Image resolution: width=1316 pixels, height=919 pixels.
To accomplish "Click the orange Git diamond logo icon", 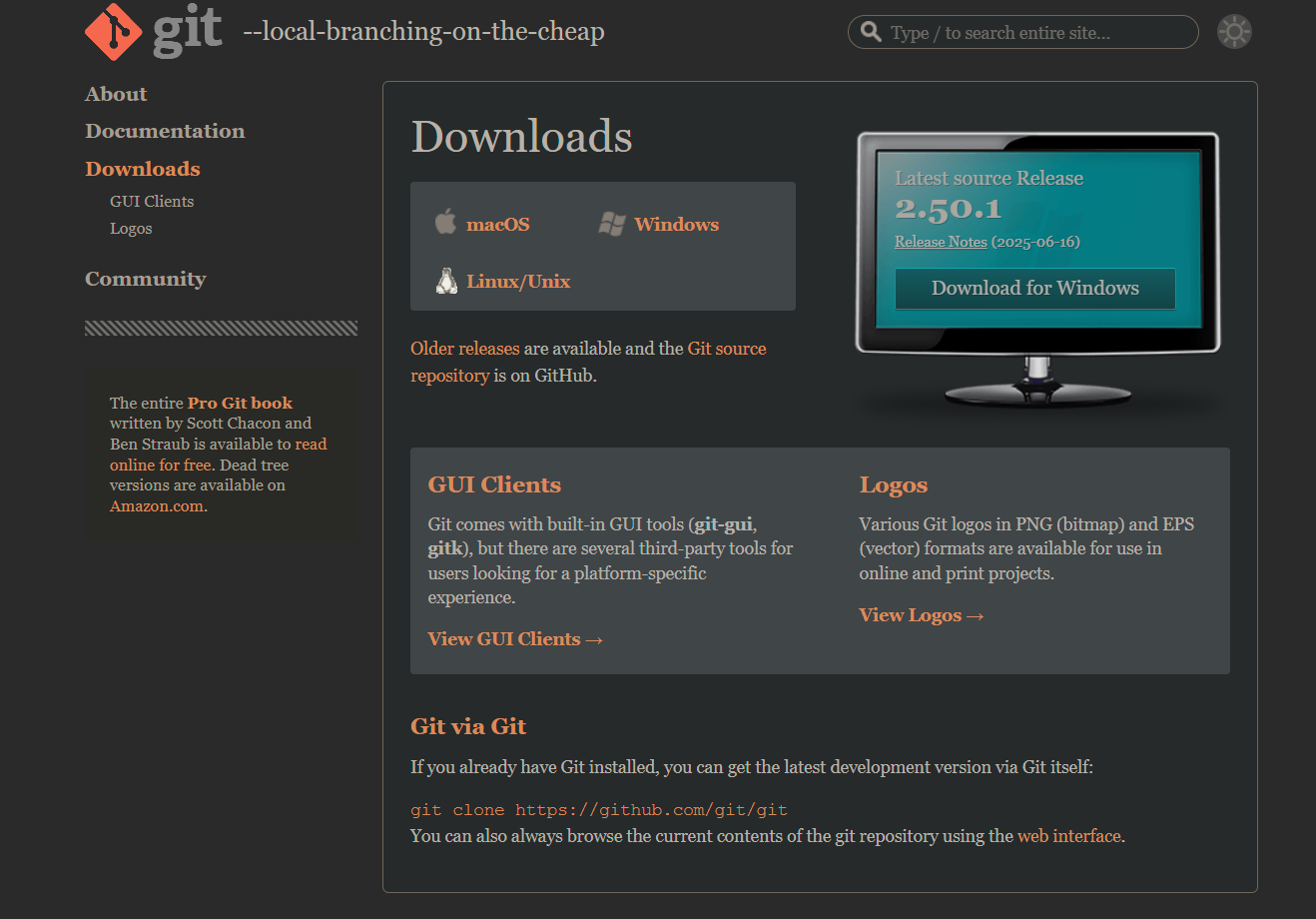I will click(x=114, y=31).
